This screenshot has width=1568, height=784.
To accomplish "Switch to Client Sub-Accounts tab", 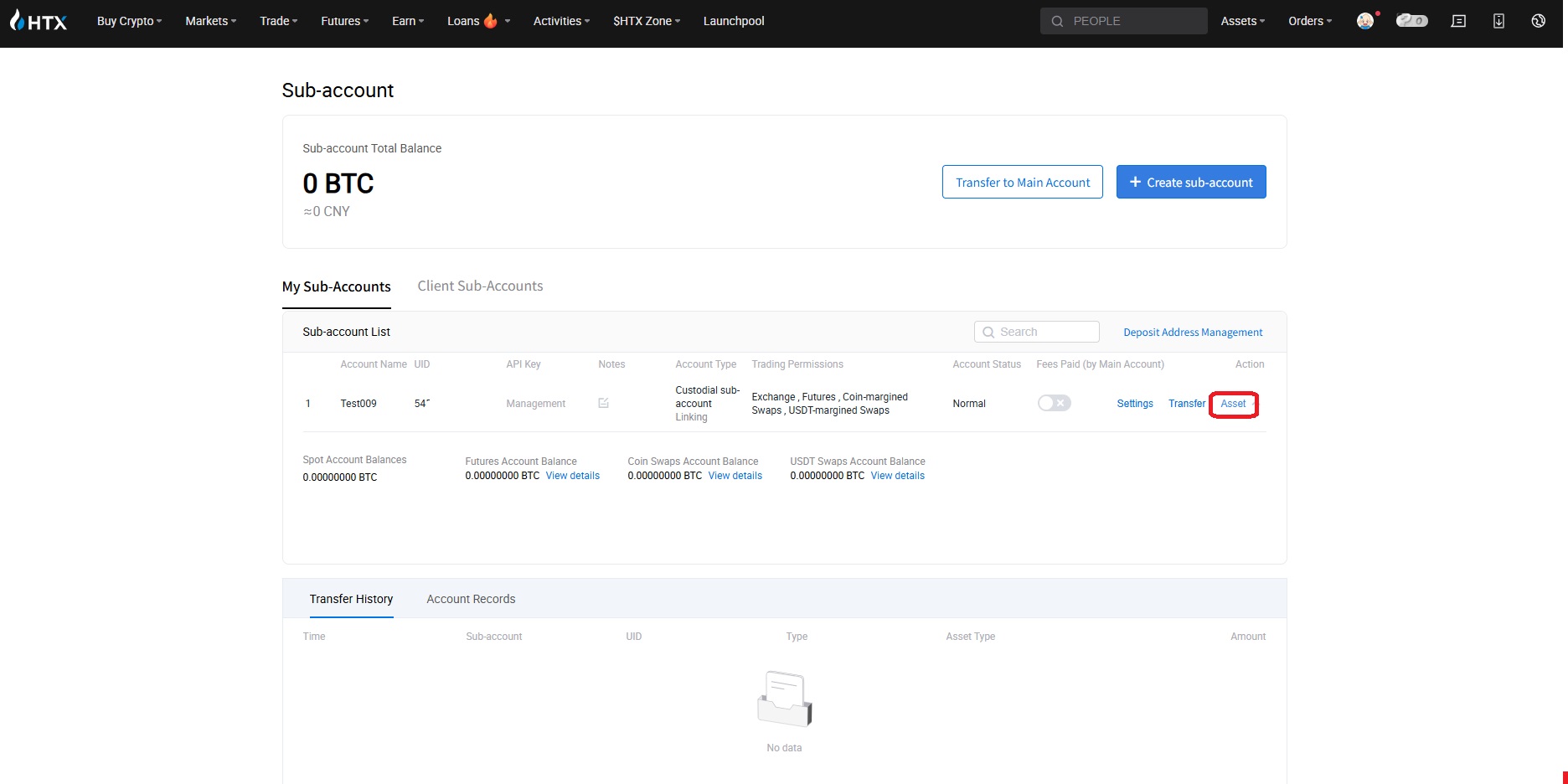I will click(x=480, y=286).
